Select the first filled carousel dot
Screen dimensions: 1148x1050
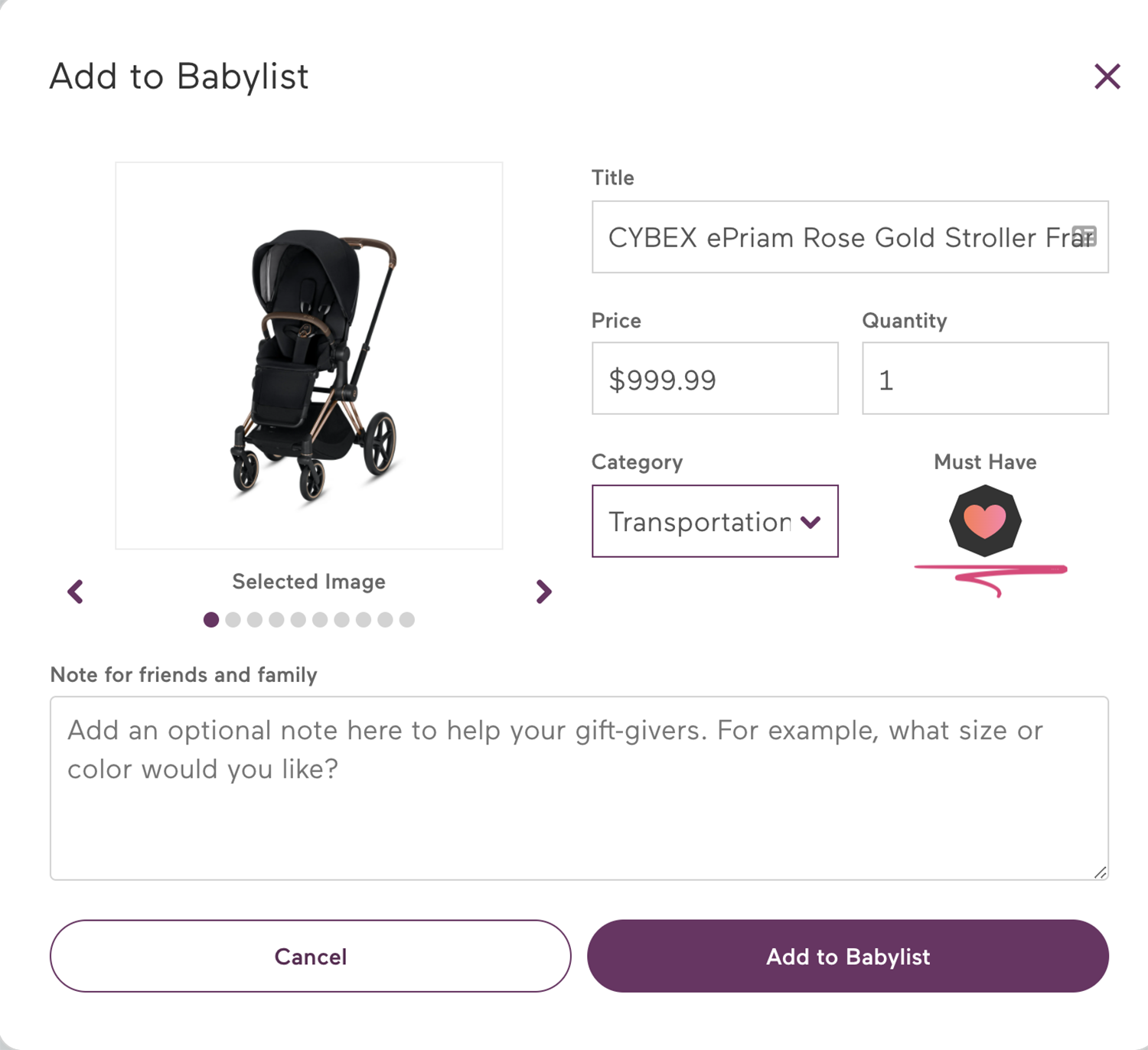[x=212, y=620]
